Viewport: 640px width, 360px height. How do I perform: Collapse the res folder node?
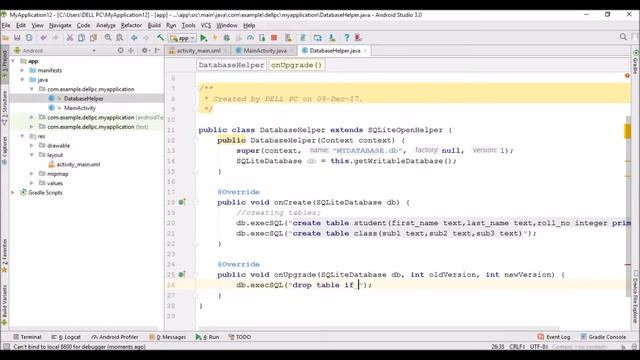(22, 136)
